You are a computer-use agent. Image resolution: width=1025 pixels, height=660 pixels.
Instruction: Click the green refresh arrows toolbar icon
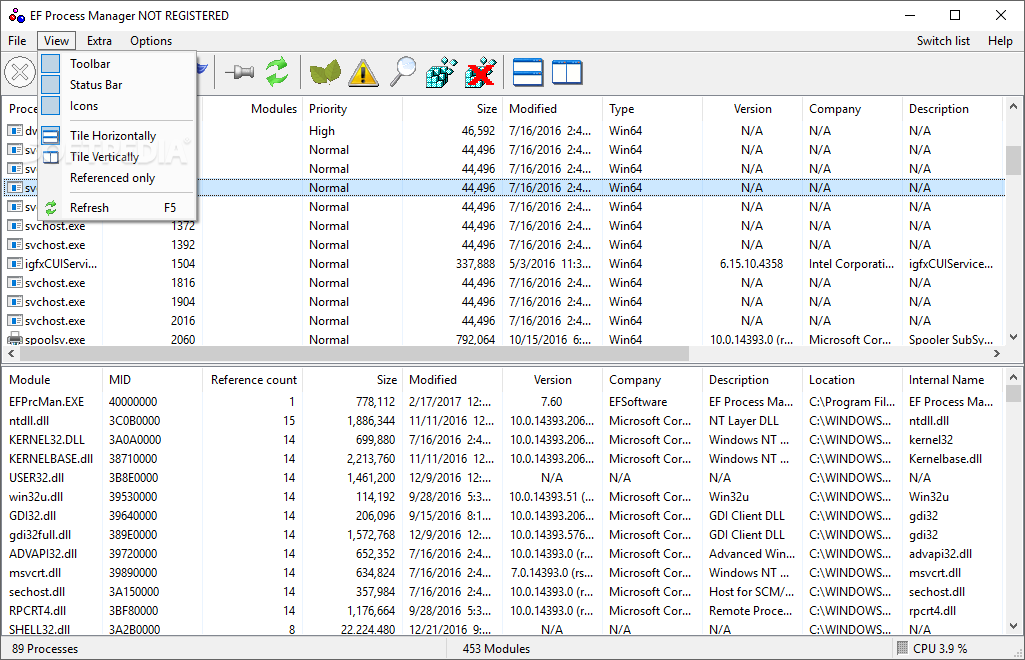tap(277, 72)
